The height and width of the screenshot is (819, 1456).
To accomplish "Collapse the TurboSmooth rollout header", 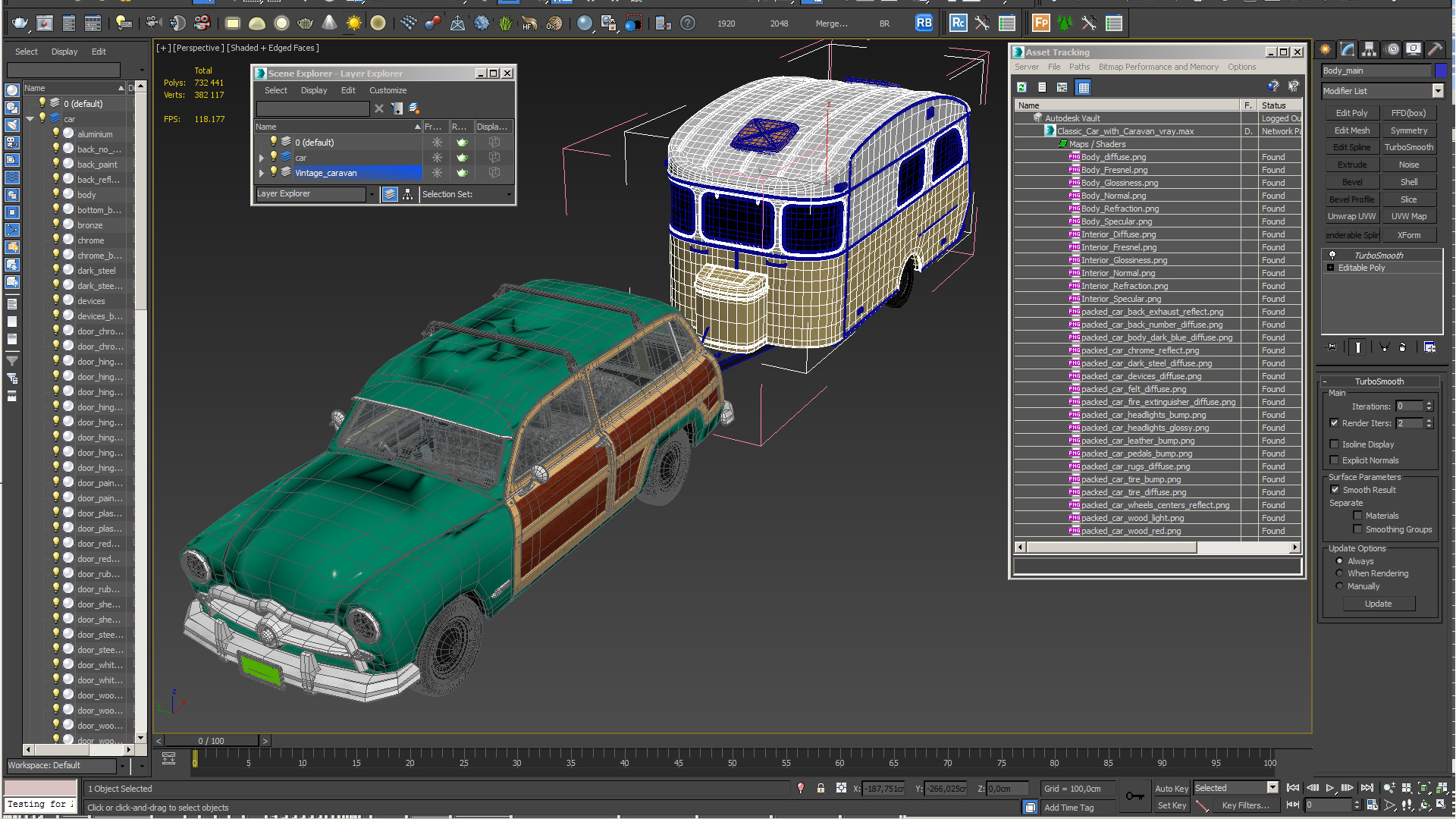I will [x=1379, y=381].
